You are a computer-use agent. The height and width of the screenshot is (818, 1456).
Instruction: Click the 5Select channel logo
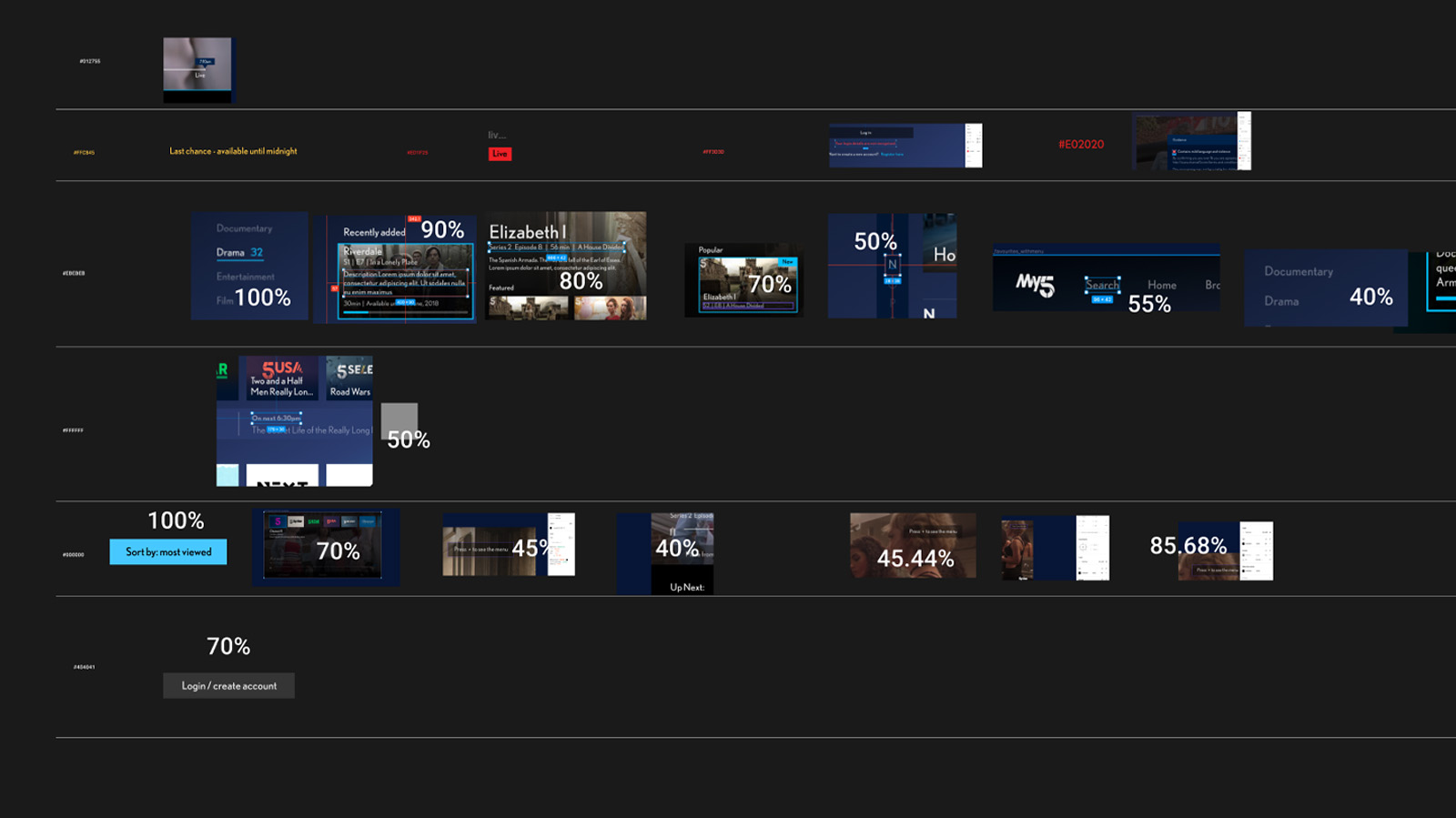click(354, 370)
